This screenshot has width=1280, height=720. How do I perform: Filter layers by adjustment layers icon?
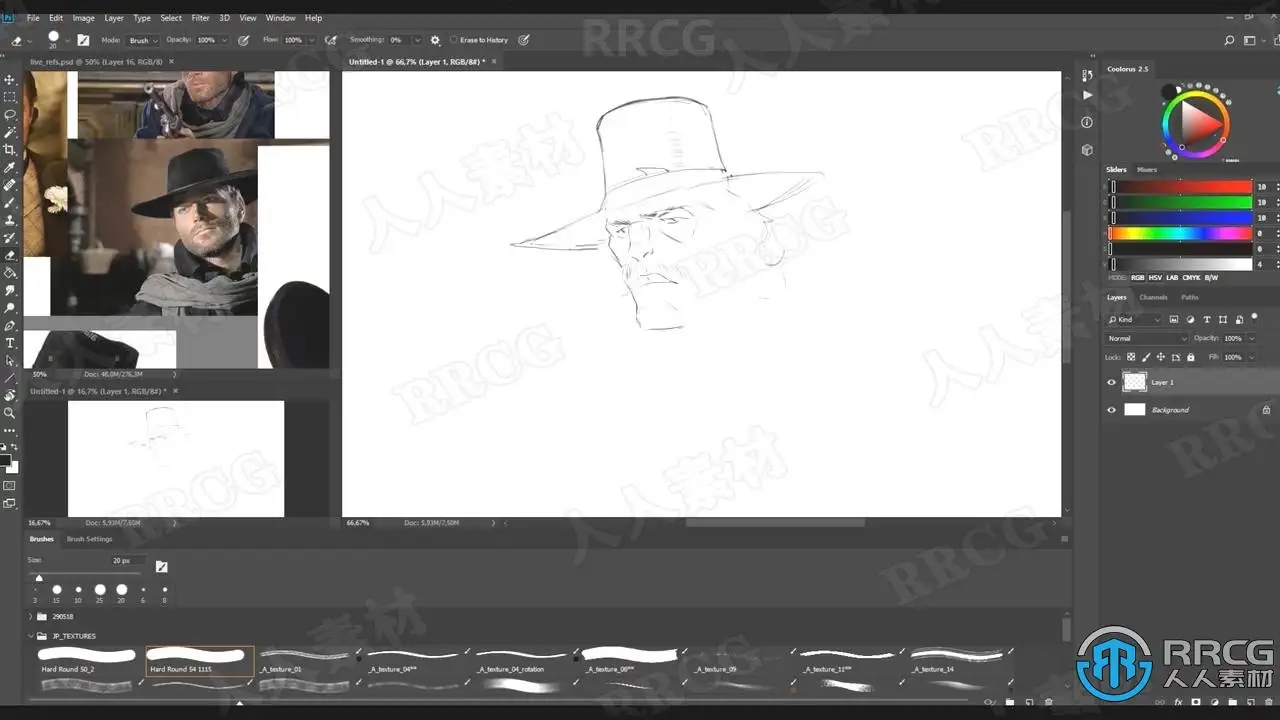click(x=1192, y=320)
